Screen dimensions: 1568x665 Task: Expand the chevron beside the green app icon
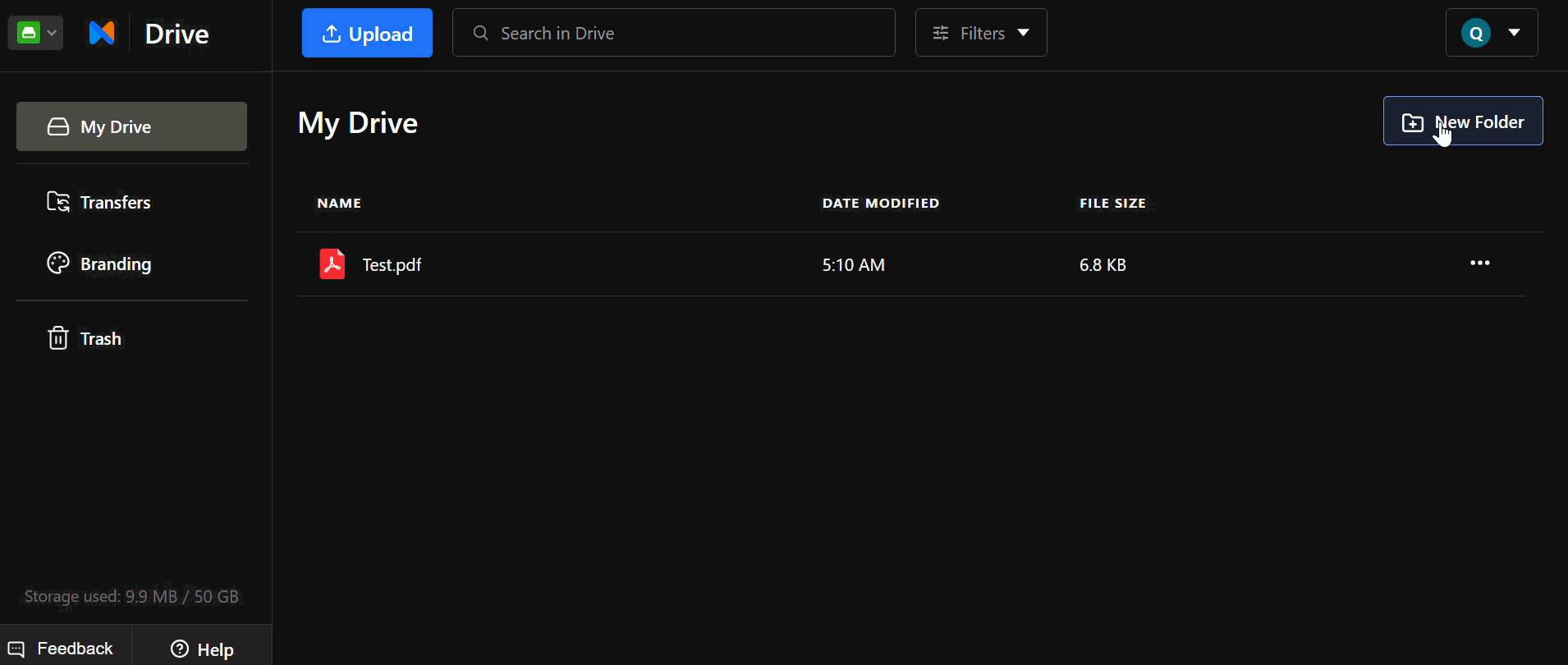[x=52, y=33]
